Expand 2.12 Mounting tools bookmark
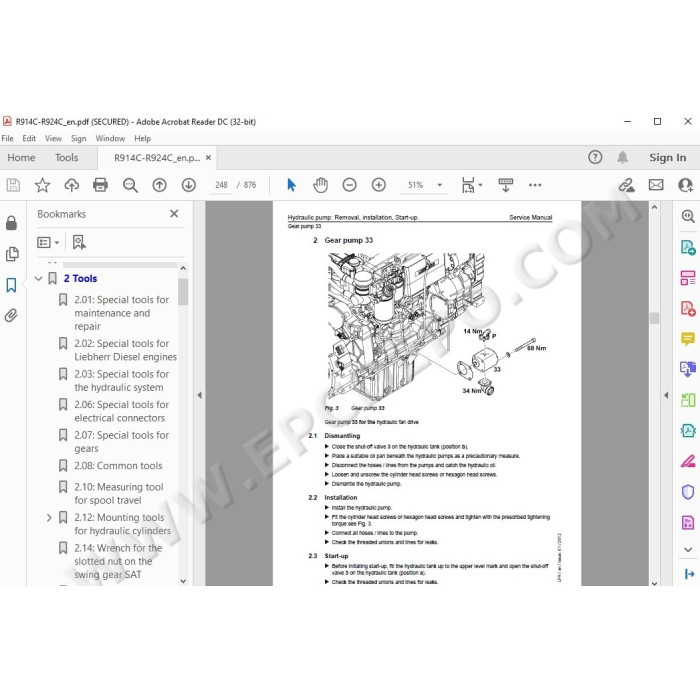The height and width of the screenshot is (700, 700). pyautogui.click(x=49, y=518)
